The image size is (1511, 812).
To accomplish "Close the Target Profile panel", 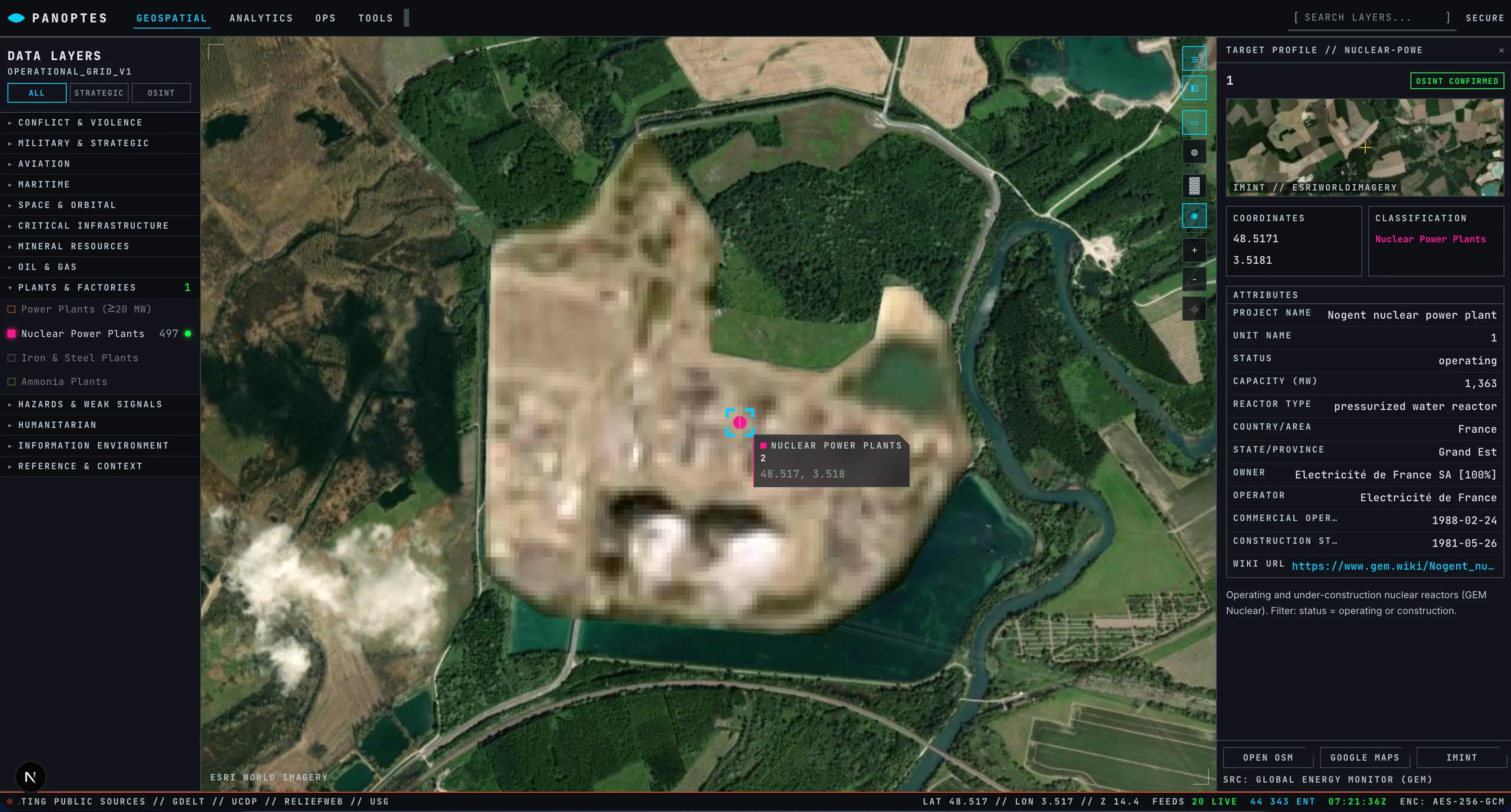I will pyautogui.click(x=1501, y=50).
